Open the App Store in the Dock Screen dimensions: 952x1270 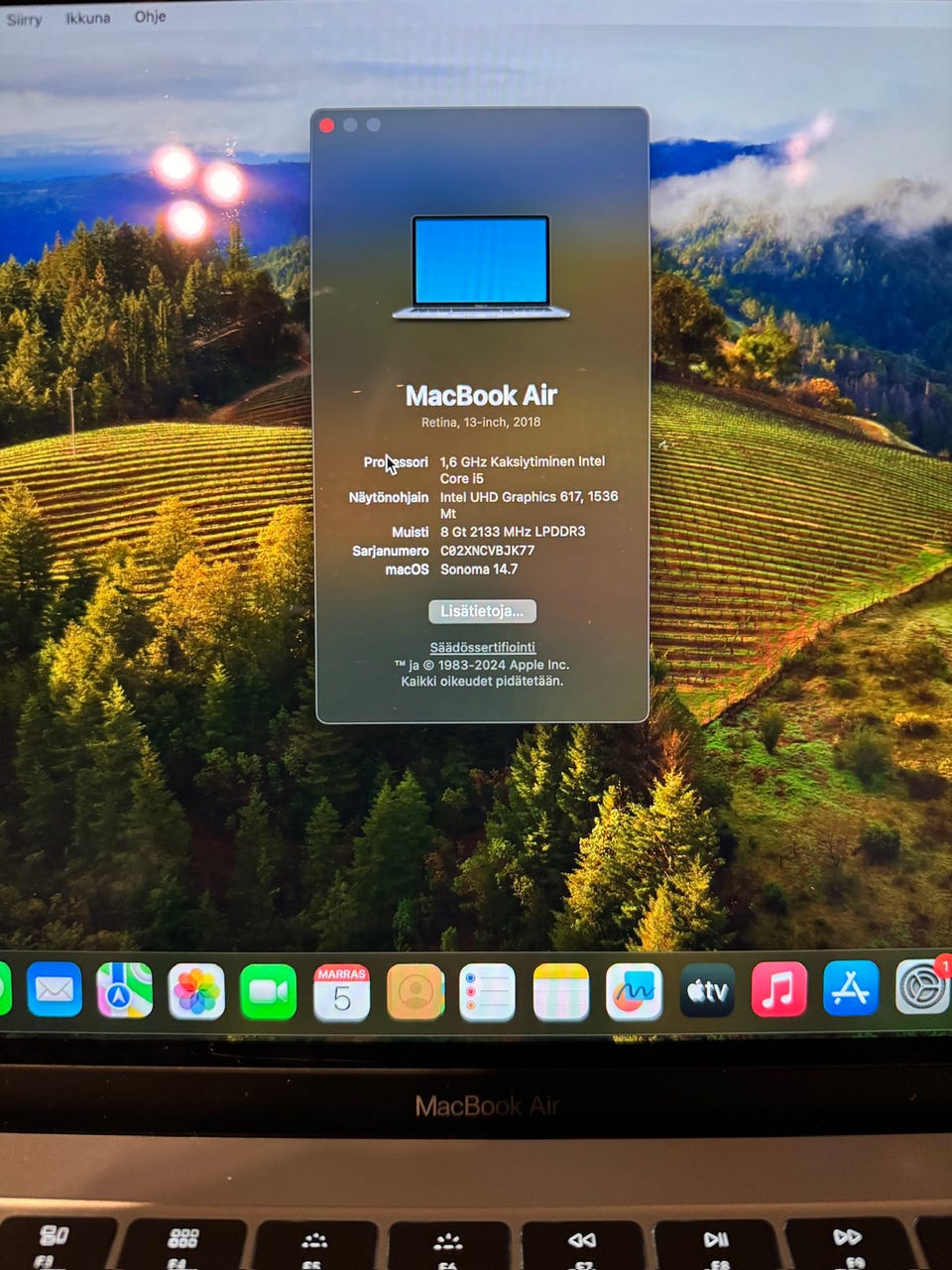click(851, 988)
